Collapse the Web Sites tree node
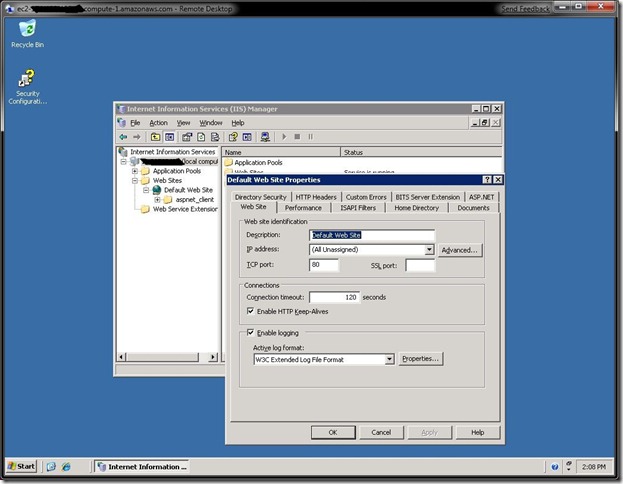 click(135, 181)
